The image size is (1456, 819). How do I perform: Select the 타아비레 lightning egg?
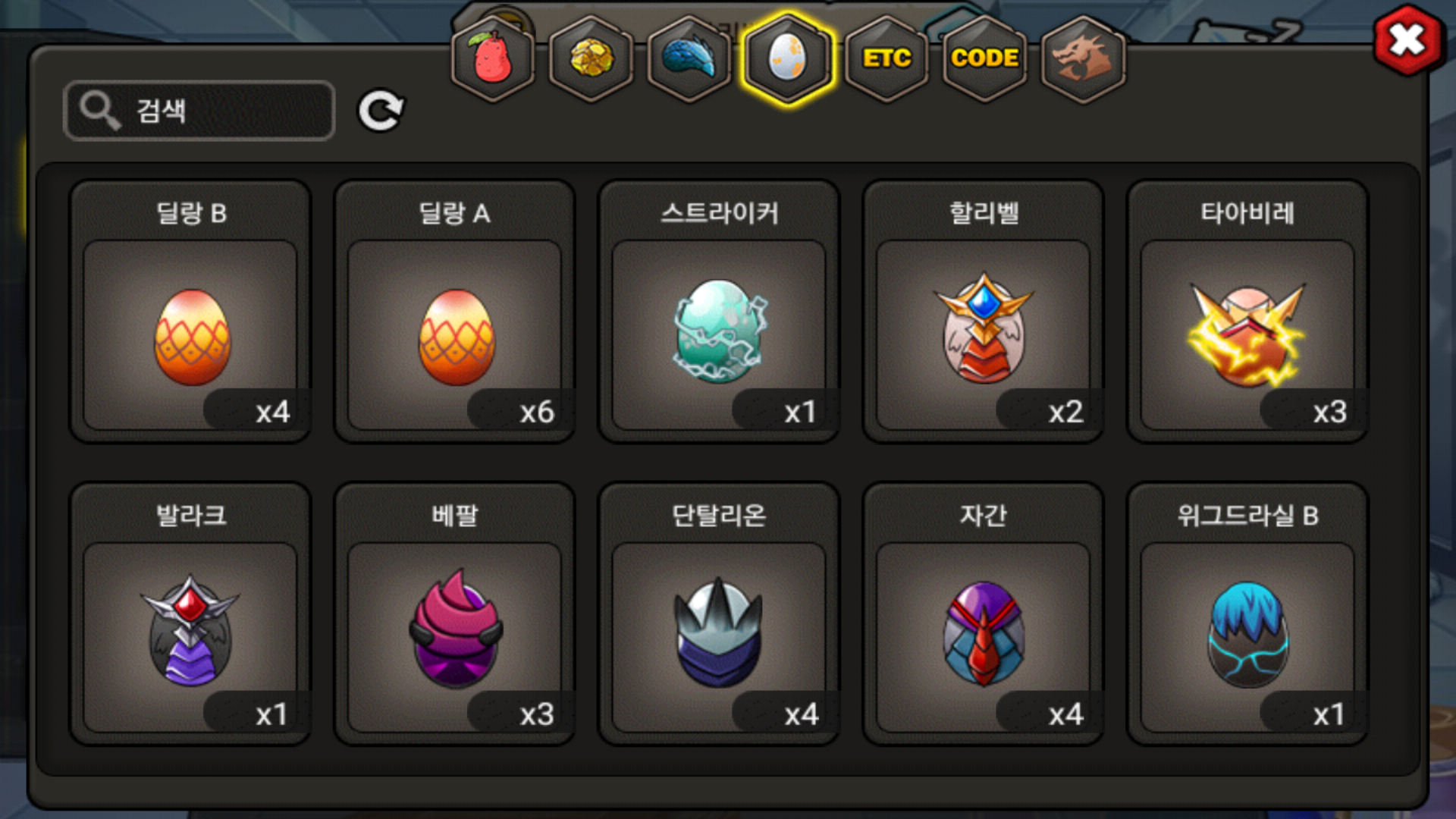1247,311
